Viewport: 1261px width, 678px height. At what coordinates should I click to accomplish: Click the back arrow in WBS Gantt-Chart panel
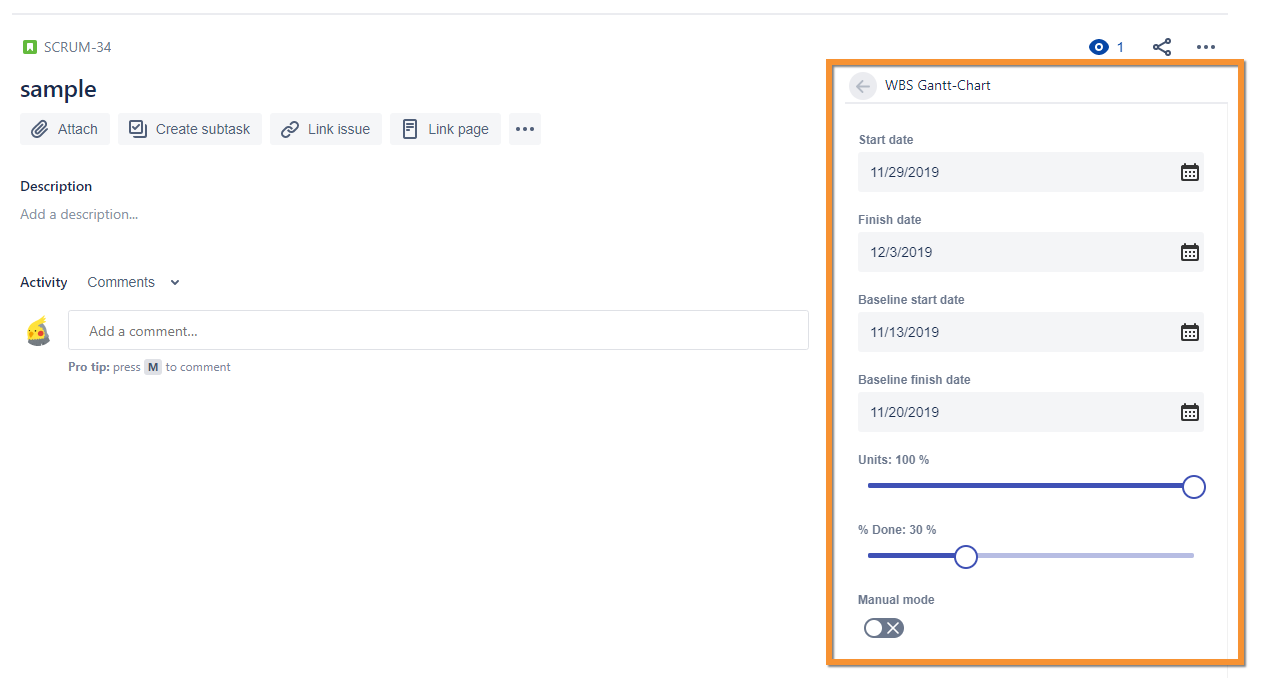click(863, 86)
